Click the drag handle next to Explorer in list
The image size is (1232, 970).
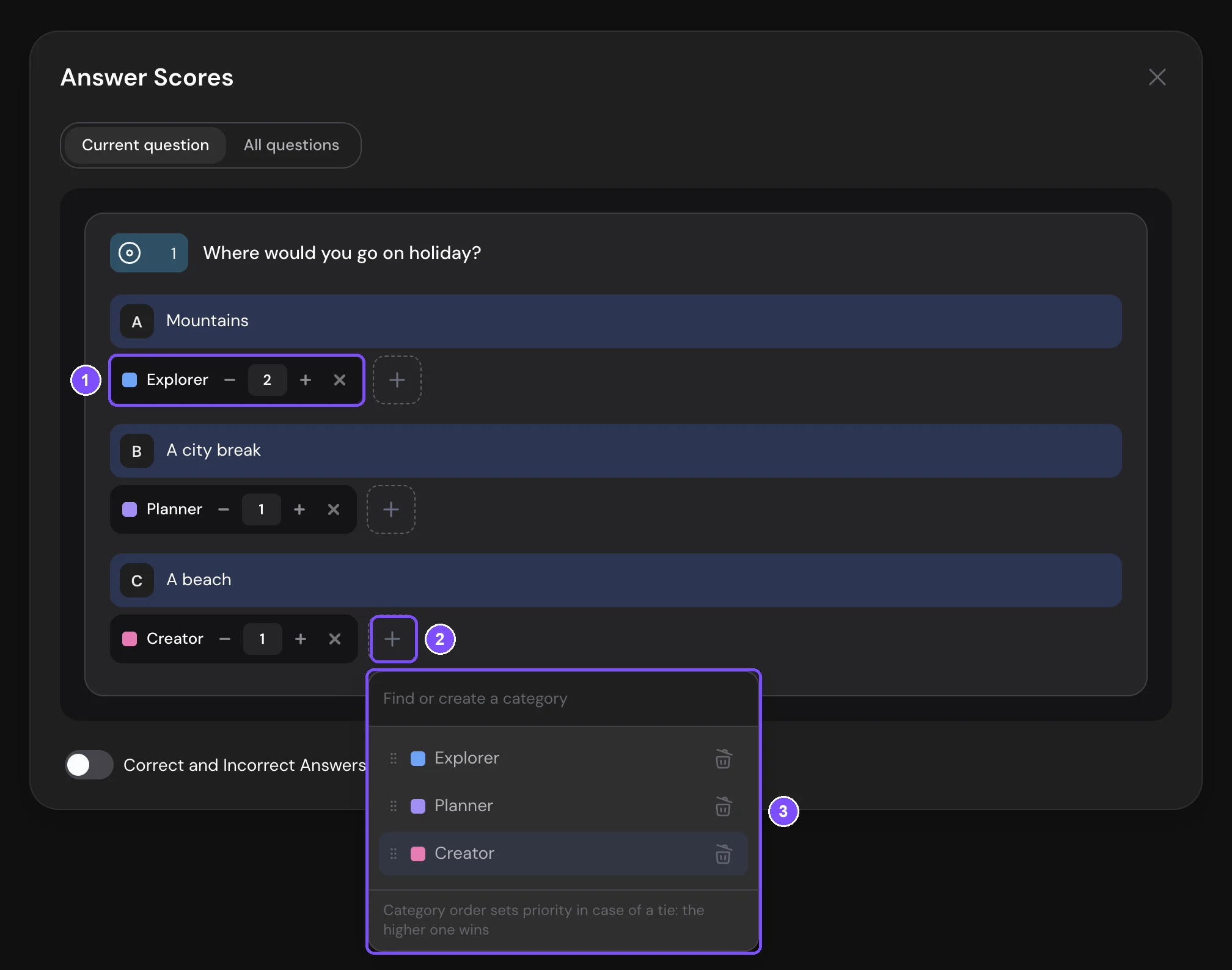(394, 758)
